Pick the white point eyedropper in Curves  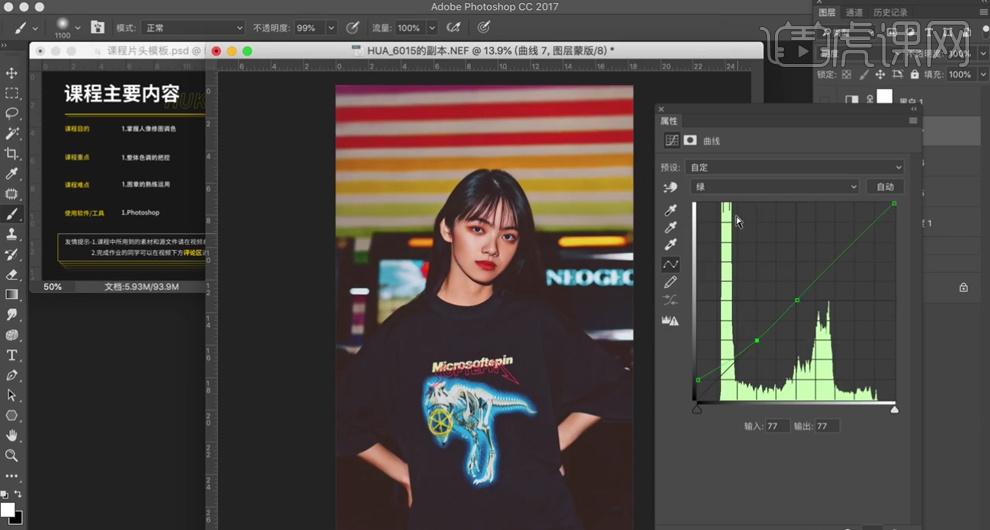point(671,244)
